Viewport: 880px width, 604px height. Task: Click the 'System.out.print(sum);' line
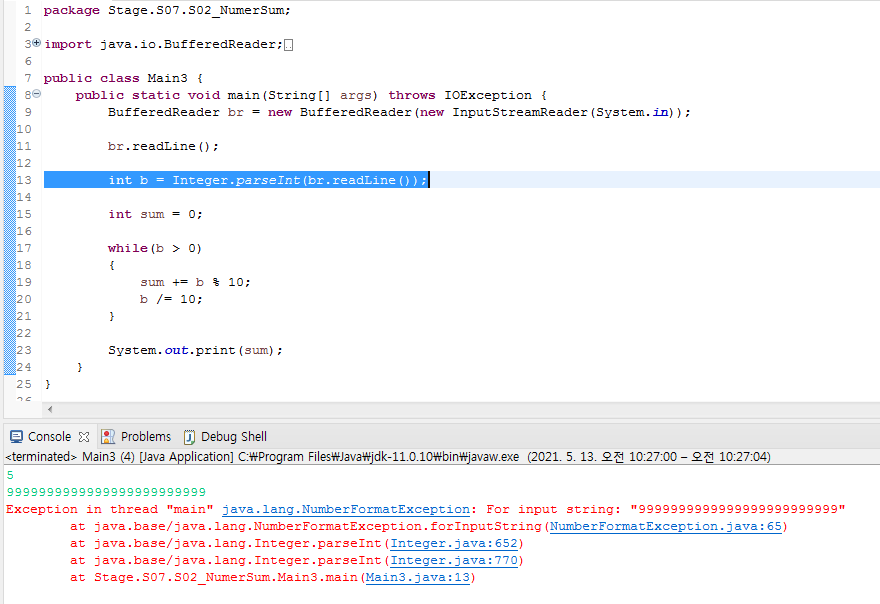coord(195,350)
